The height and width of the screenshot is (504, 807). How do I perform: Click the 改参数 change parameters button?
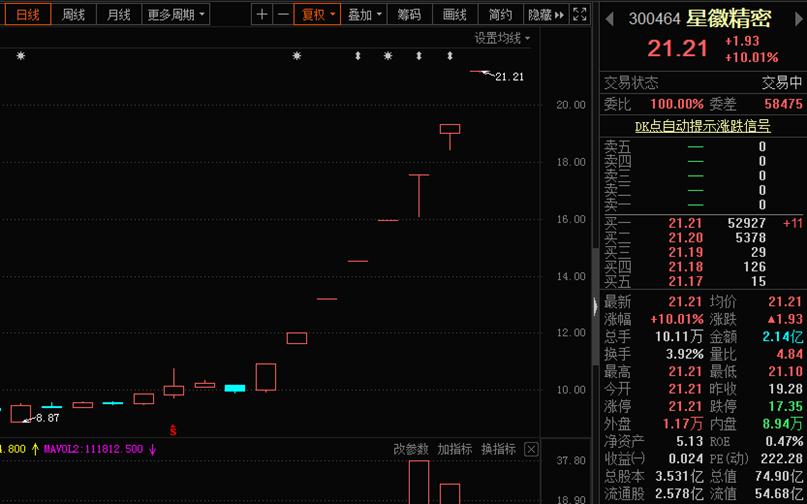[411, 449]
